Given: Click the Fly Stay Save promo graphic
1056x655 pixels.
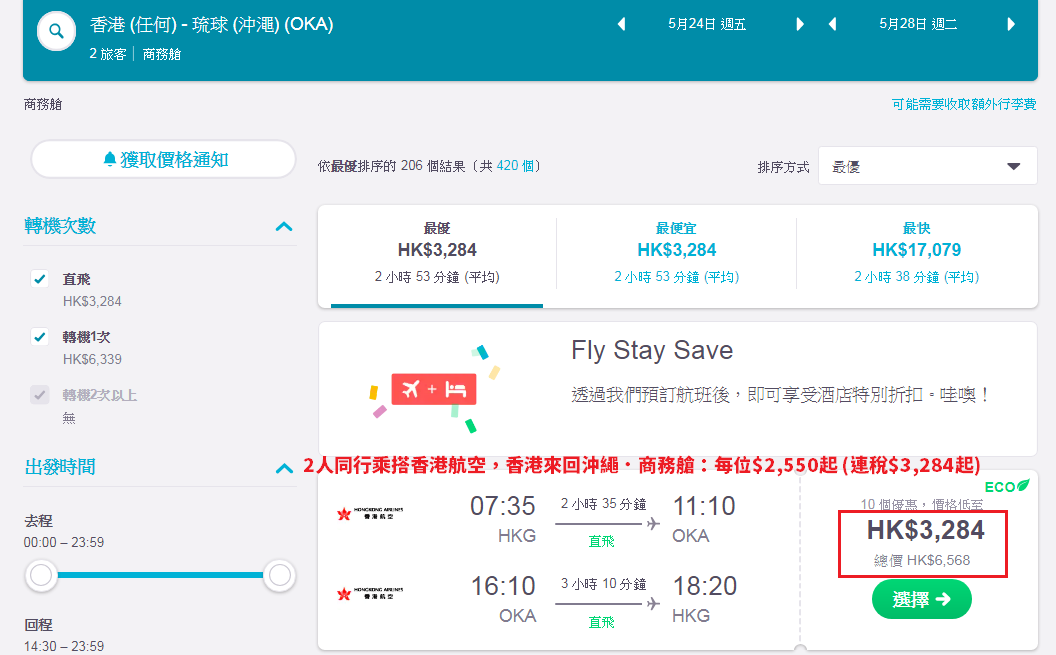Looking at the screenshot, I should point(434,389).
